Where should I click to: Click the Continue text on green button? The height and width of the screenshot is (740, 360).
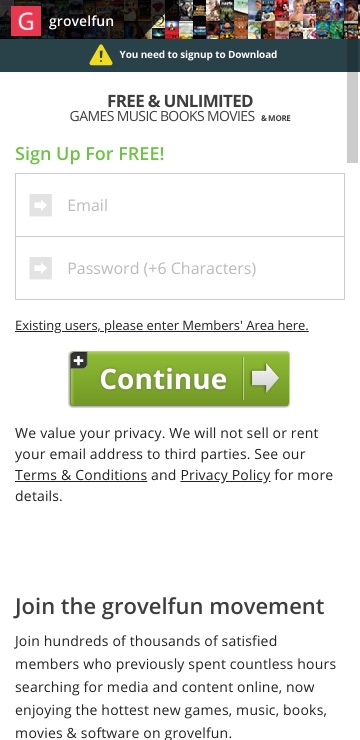[163, 379]
